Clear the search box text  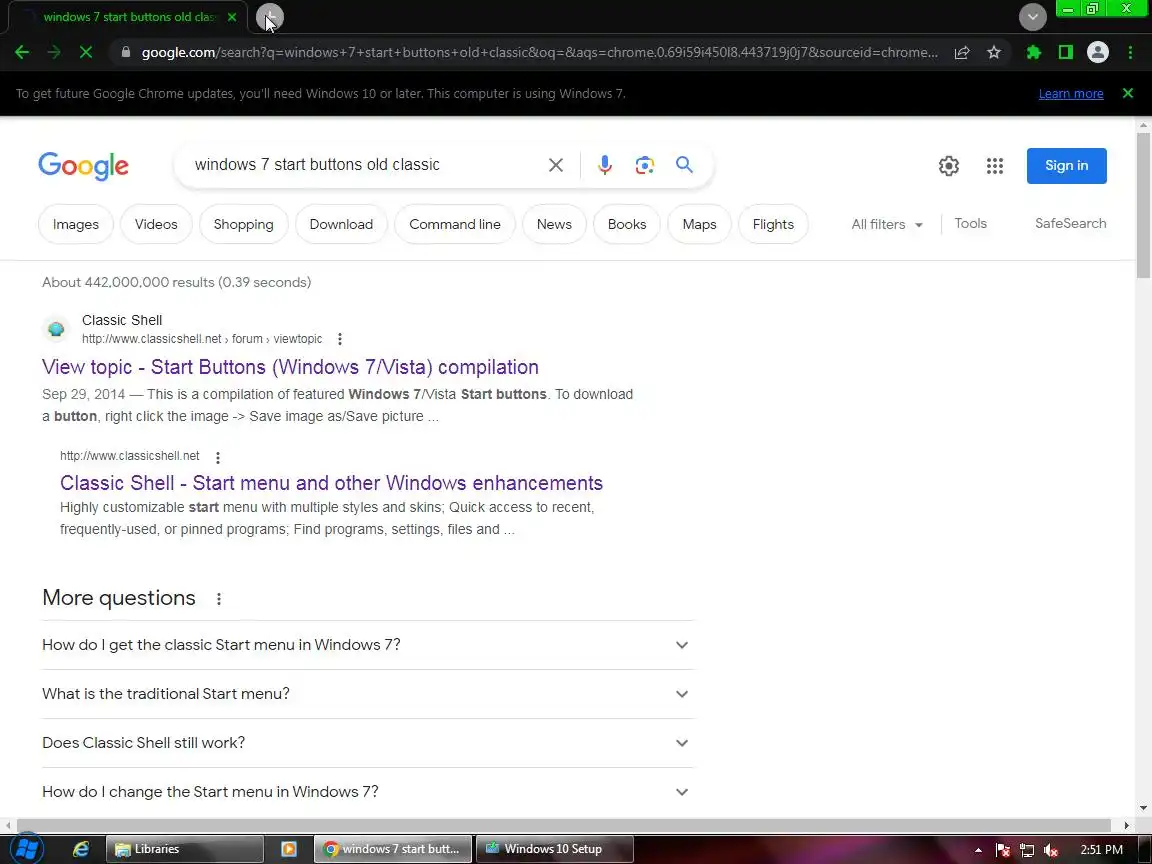555,165
